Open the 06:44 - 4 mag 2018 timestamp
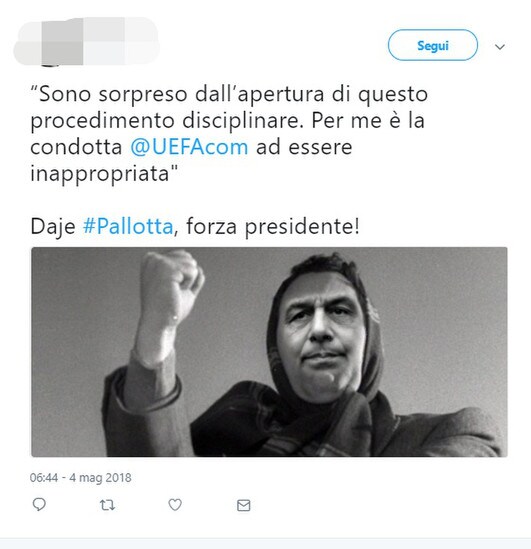This screenshot has height=549, width=531. [81, 478]
